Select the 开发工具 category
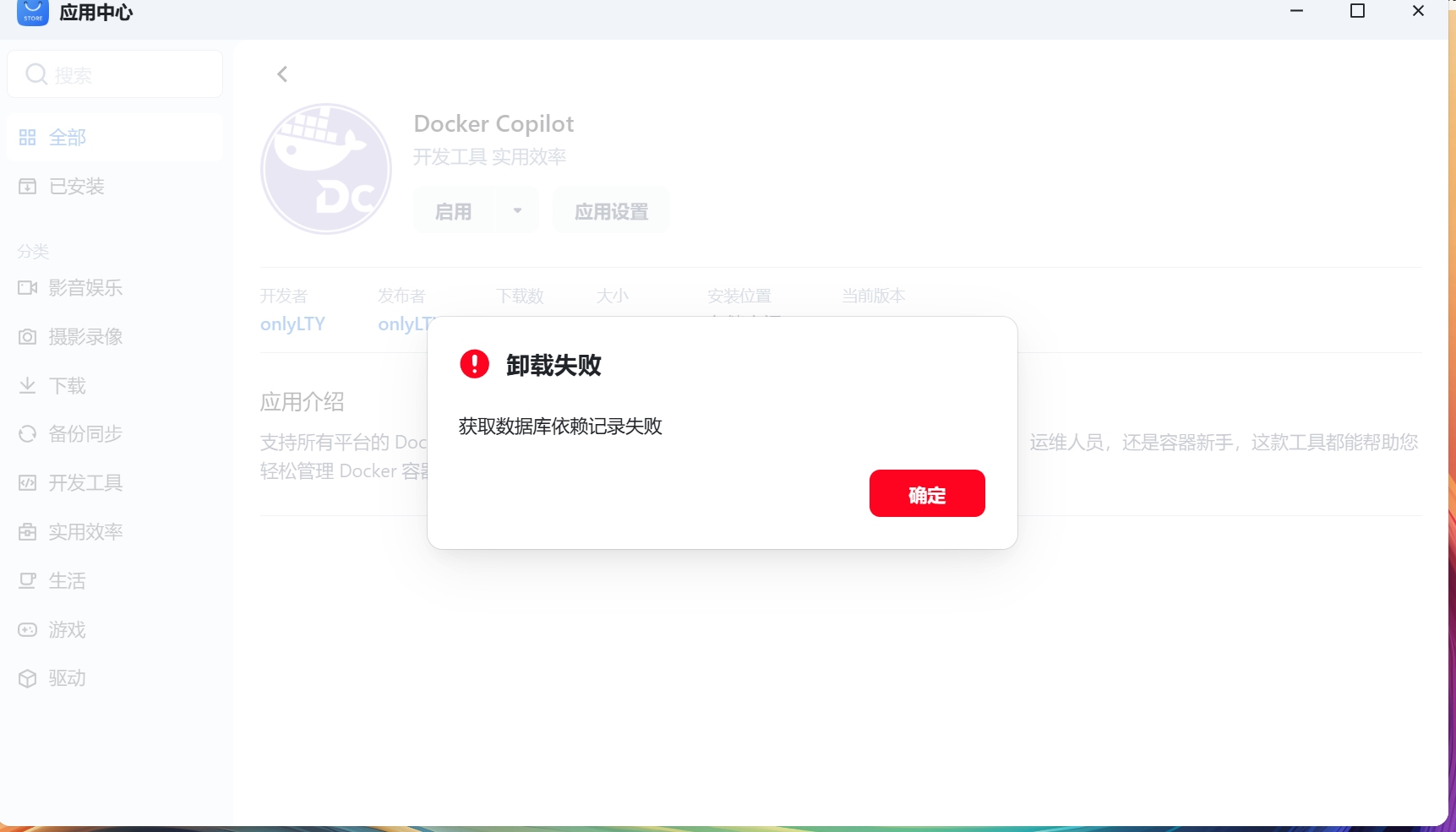 point(115,482)
